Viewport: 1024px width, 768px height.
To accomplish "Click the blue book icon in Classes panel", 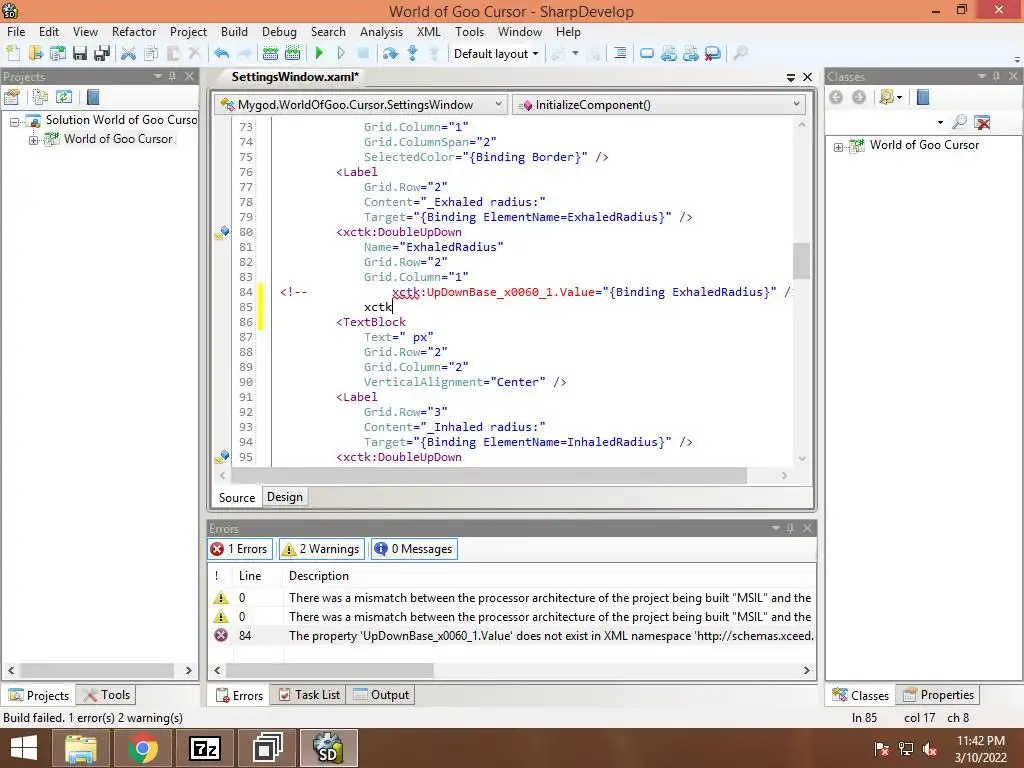I will [x=923, y=97].
